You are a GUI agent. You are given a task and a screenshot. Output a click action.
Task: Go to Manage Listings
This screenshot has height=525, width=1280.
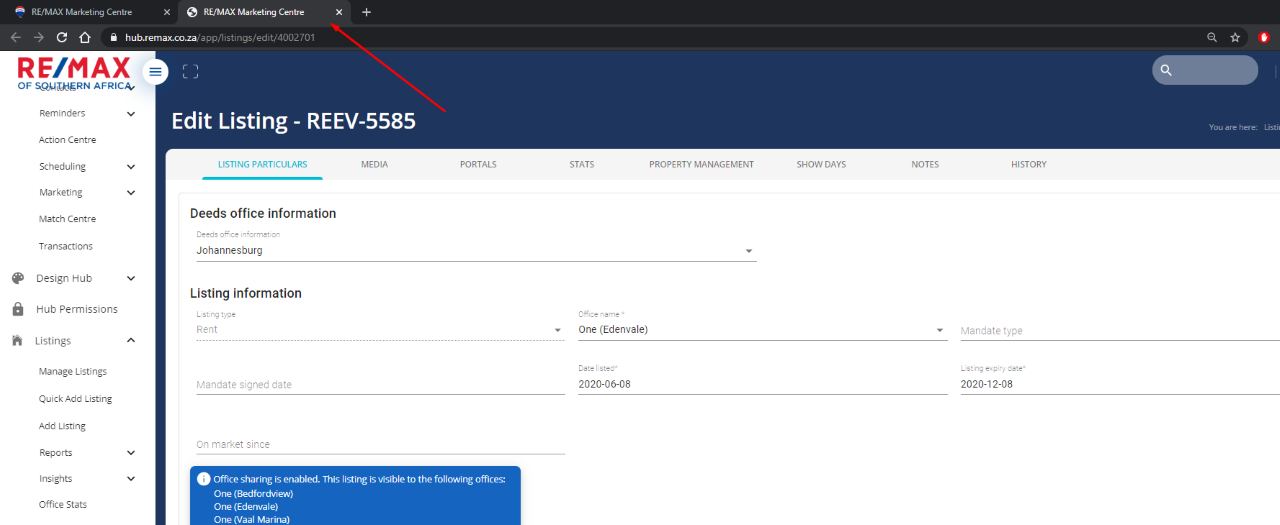73,372
